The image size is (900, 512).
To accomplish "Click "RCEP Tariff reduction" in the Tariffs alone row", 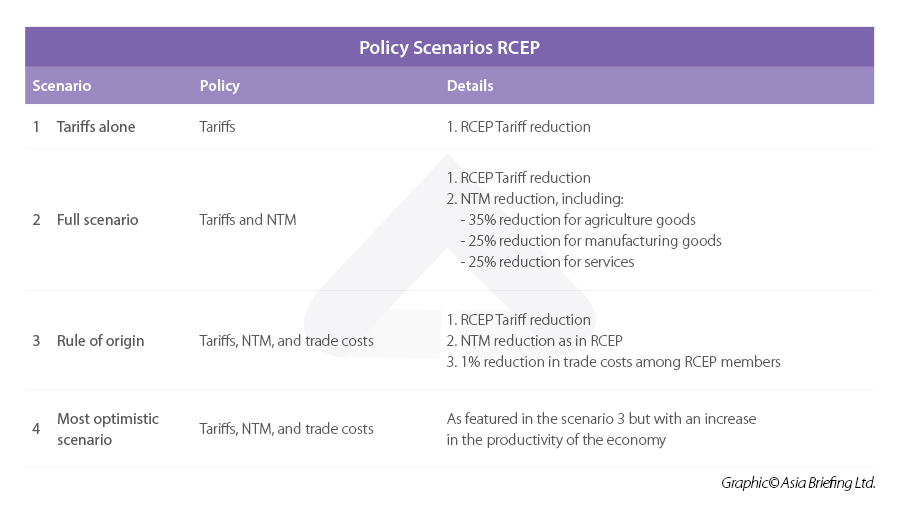I will click(518, 127).
